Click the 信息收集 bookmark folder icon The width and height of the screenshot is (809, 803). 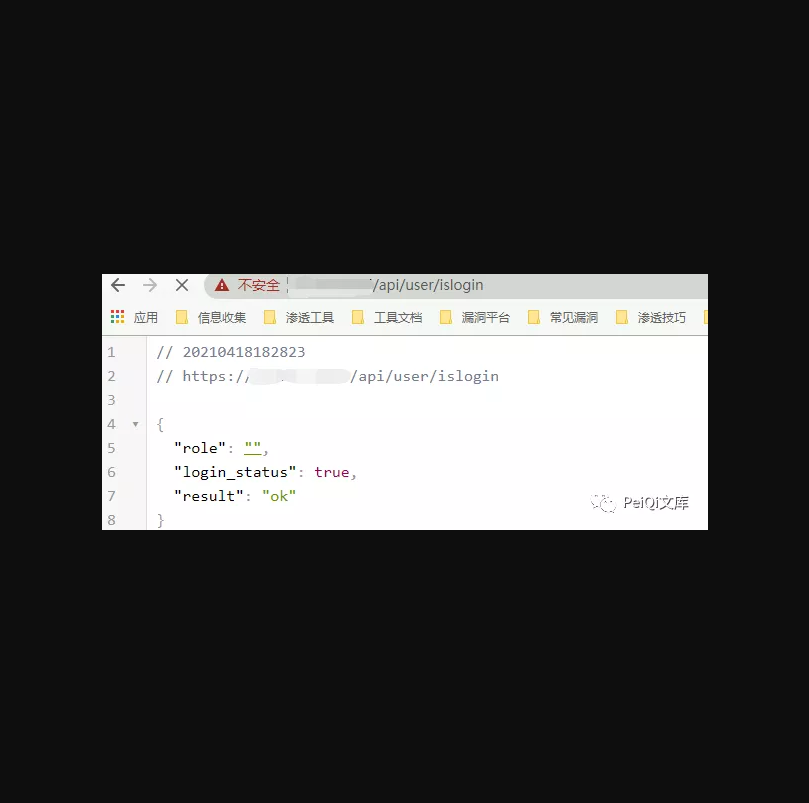pos(182,317)
